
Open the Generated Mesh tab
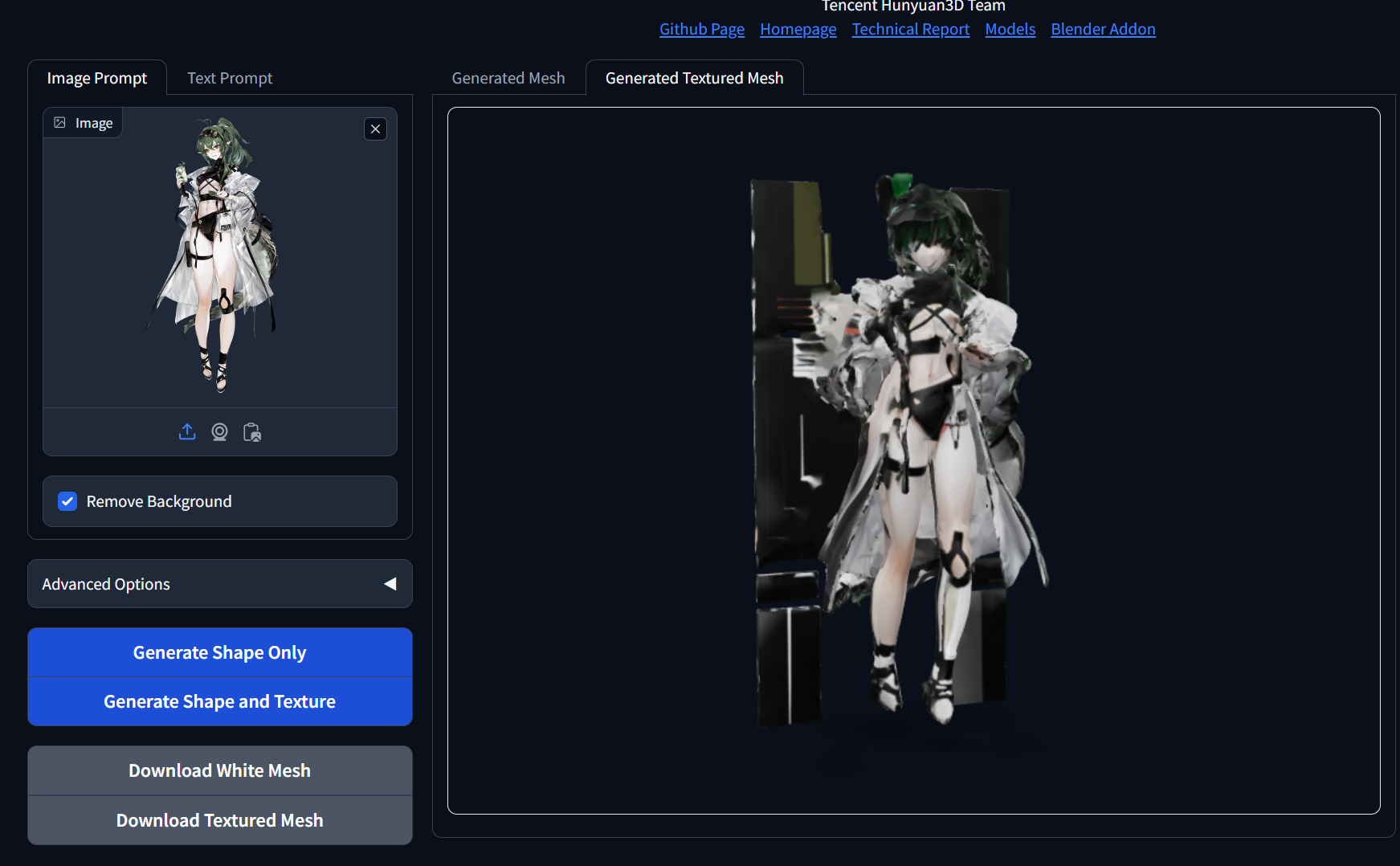[x=508, y=78]
